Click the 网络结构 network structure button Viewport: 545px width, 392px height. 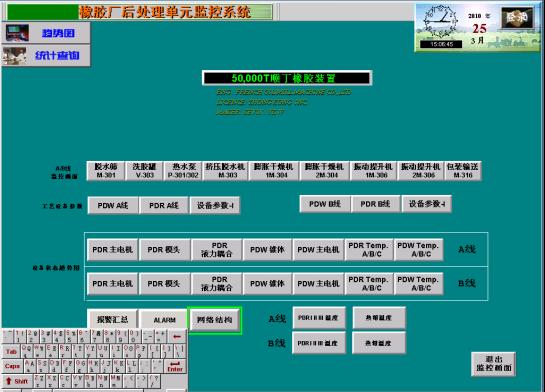pyautogui.click(x=214, y=320)
